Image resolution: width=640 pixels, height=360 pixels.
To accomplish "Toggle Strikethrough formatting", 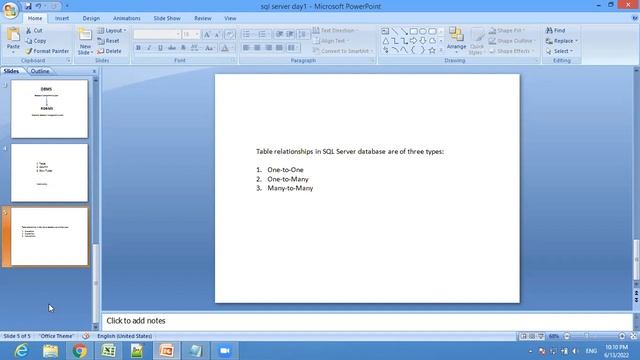I will coord(172,48).
